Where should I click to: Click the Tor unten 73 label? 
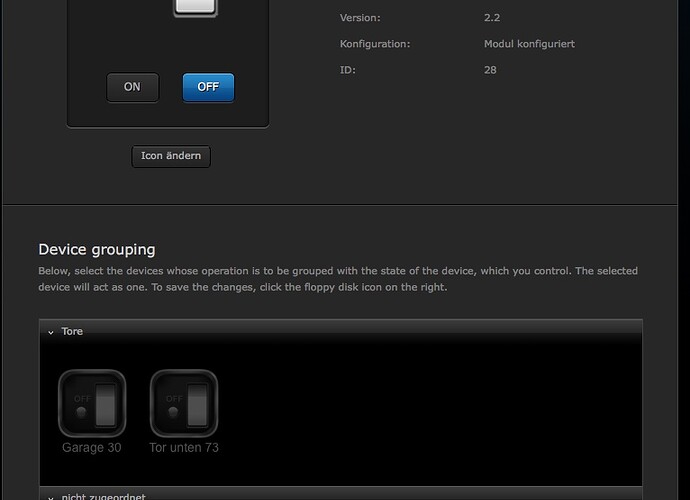coord(184,448)
